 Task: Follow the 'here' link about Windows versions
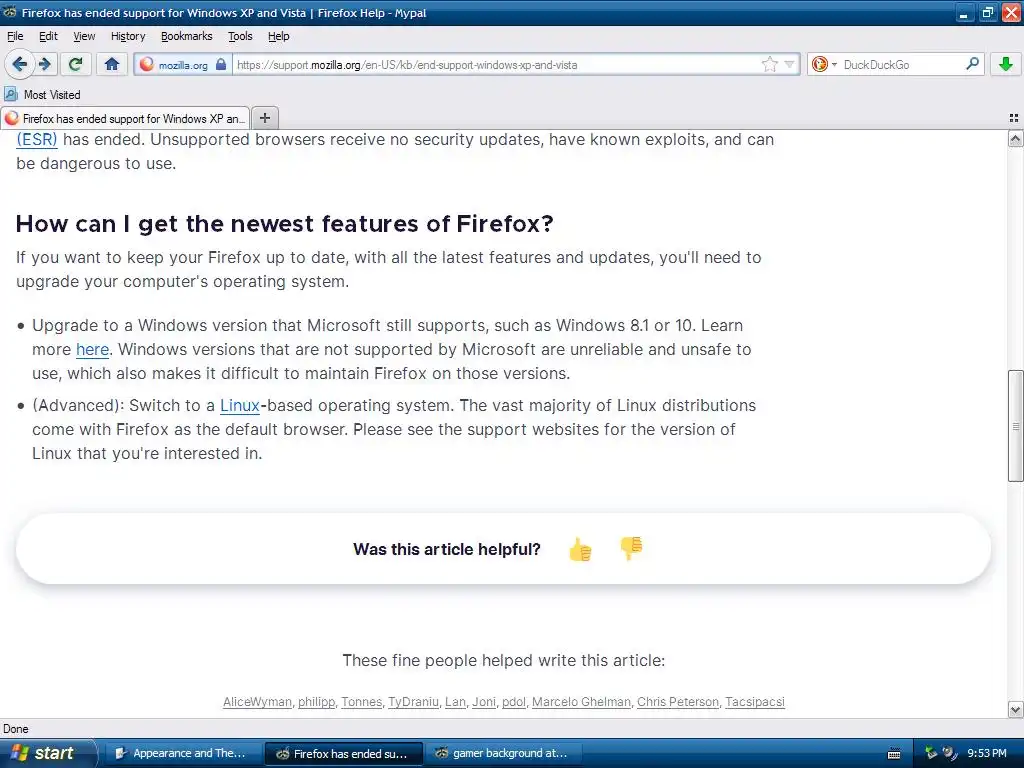coord(92,349)
